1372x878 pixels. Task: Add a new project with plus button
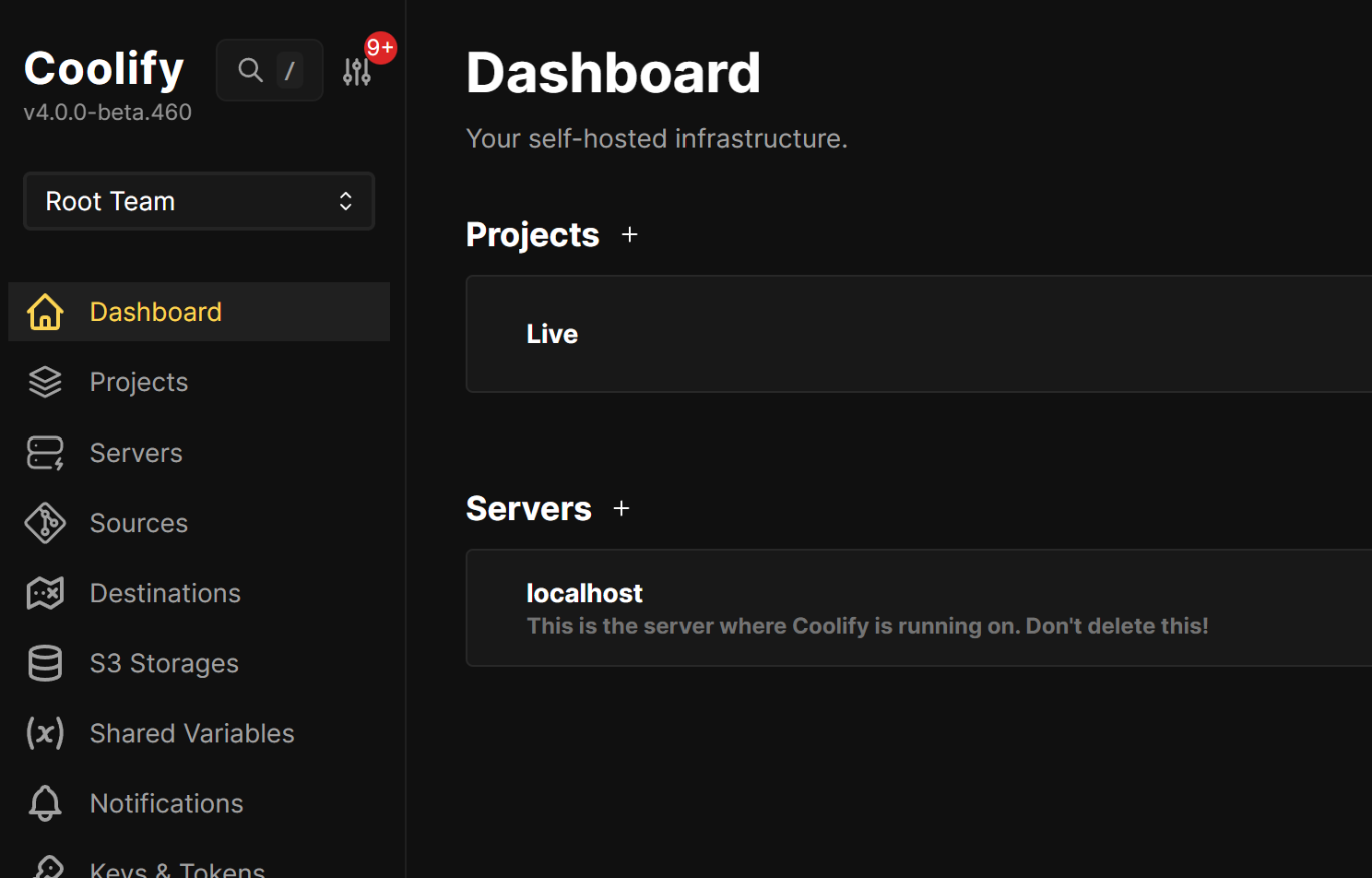tap(630, 235)
